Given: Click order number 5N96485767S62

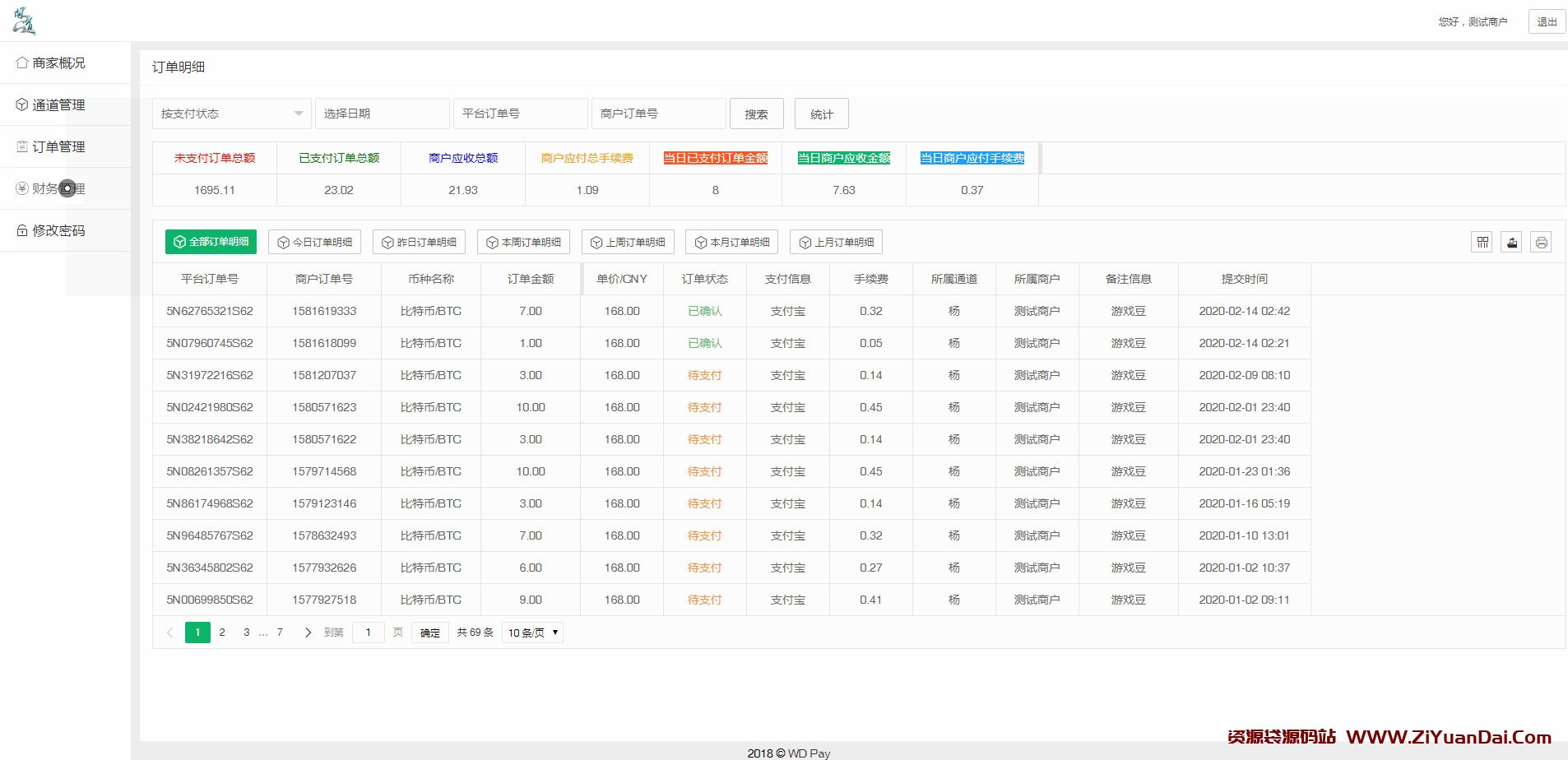Looking at the screenshot, I should coord(210,535).
